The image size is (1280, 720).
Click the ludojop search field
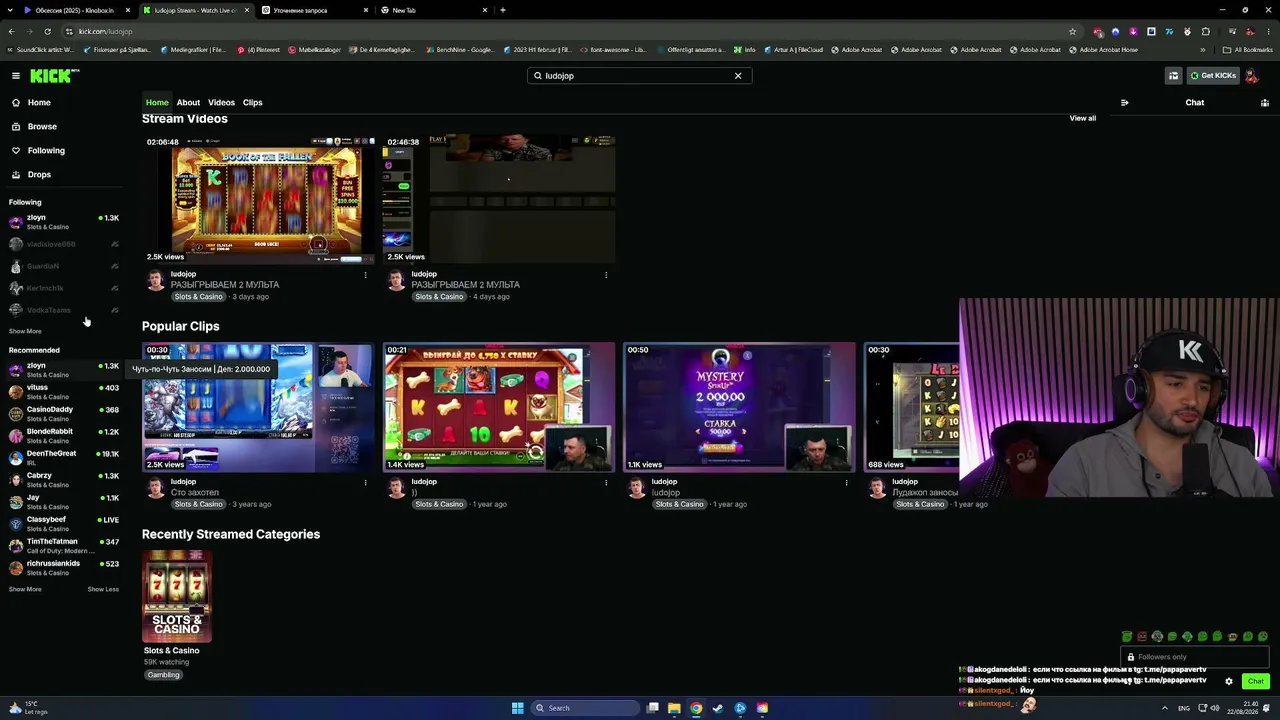click(x=639, y=76)
